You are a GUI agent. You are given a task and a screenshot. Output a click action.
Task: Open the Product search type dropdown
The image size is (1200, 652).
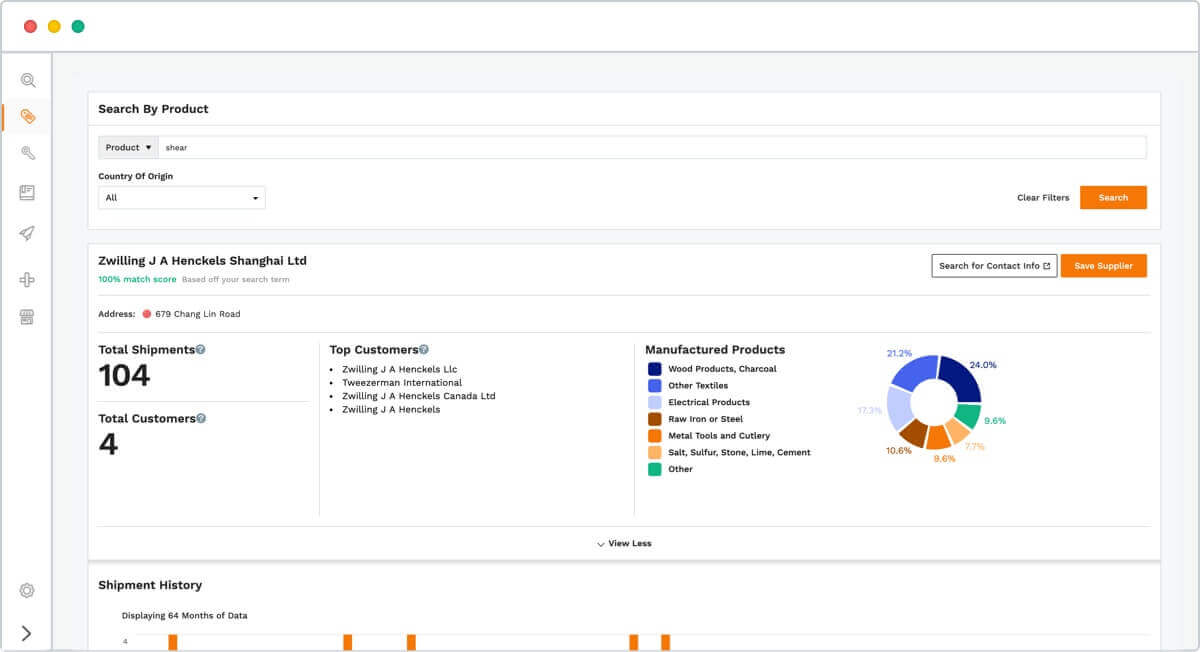[128, 147]
